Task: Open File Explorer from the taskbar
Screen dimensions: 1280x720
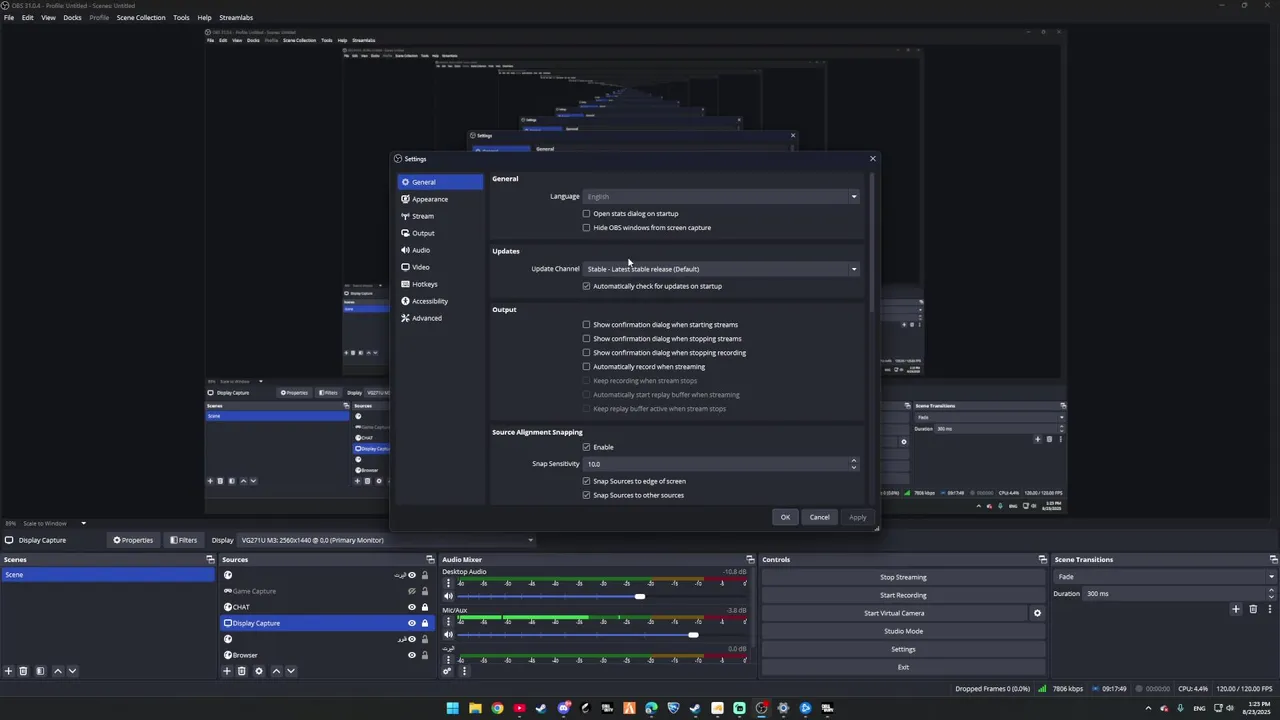Action: pos(475,708)
